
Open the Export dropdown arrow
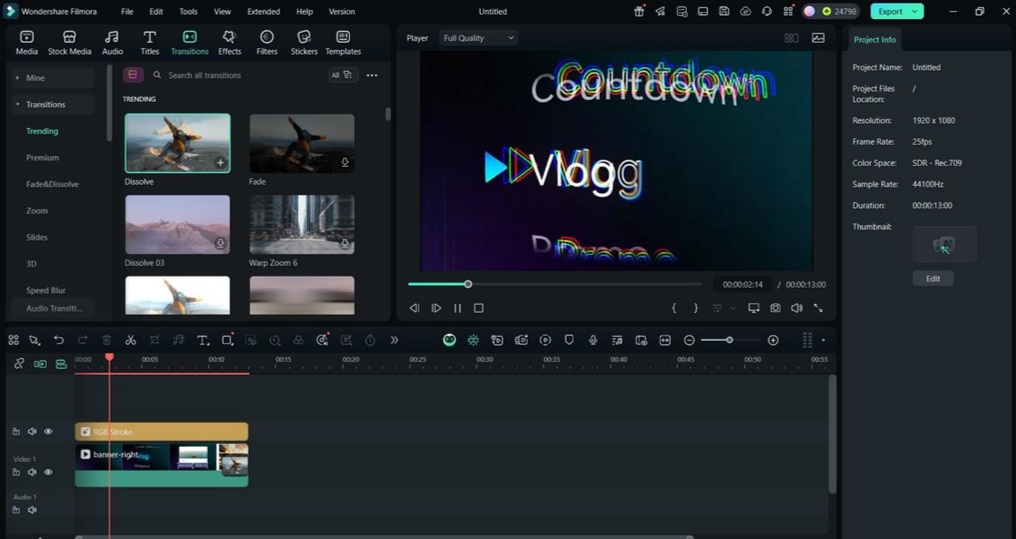[x=914, y=11]
